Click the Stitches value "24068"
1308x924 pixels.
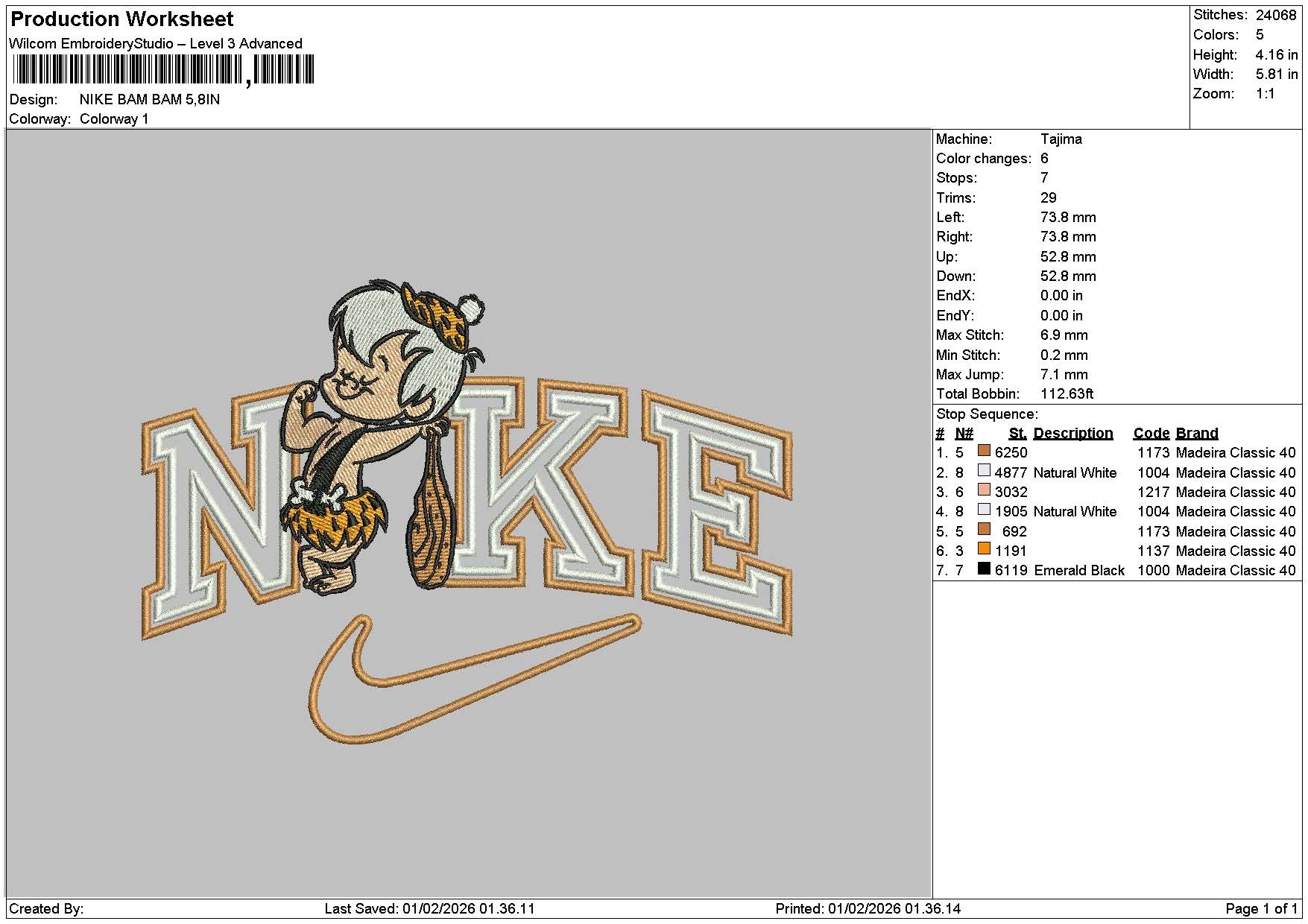pos(1276,15)
